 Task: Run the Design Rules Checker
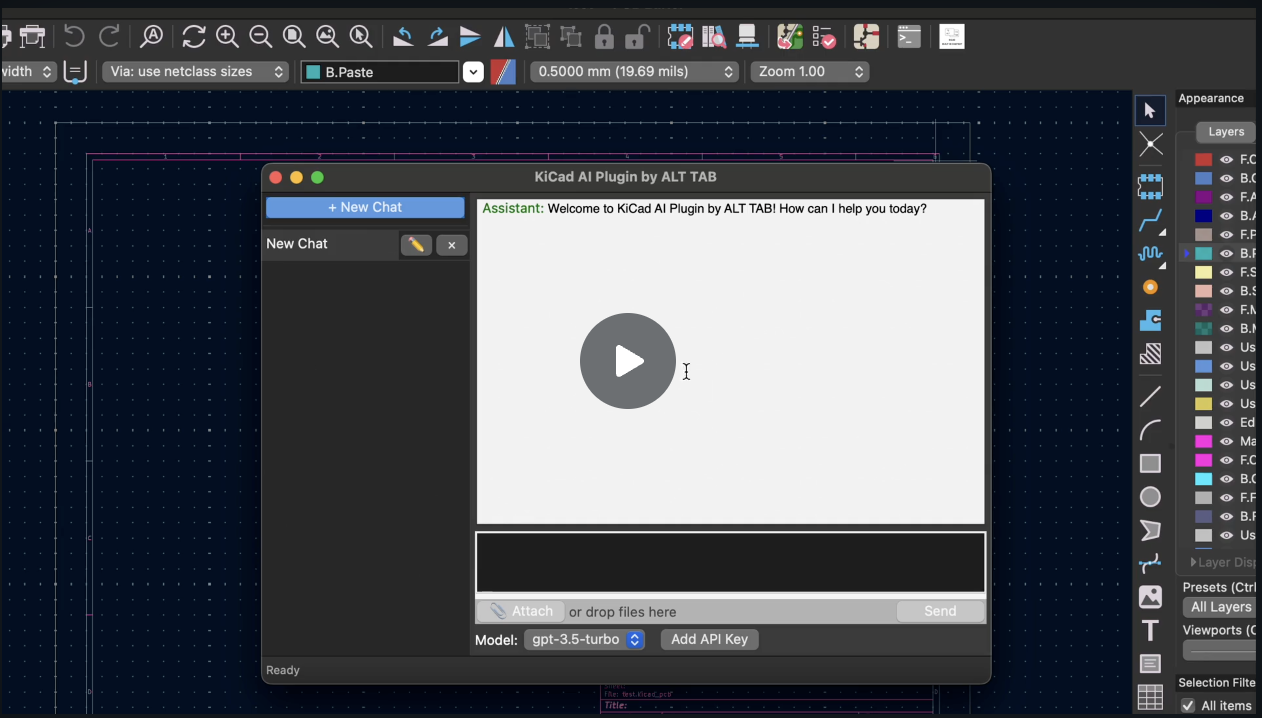point(824,37)
